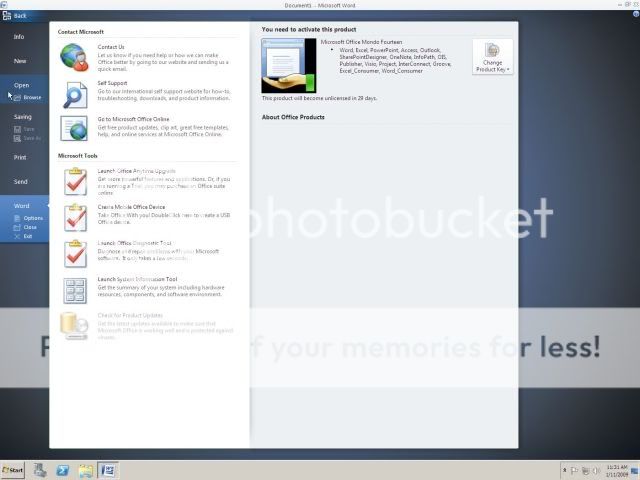Click the unlicensed in 29 days notice
Viewport: 640px width, 480px height.
[x=319, y=98]
